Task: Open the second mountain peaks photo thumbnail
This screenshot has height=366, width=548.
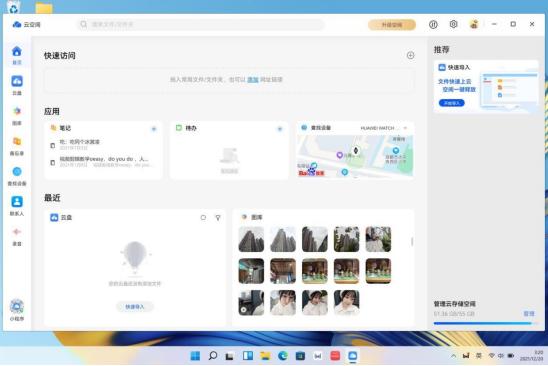Action: pyautogui.click(x=283, y=239)
